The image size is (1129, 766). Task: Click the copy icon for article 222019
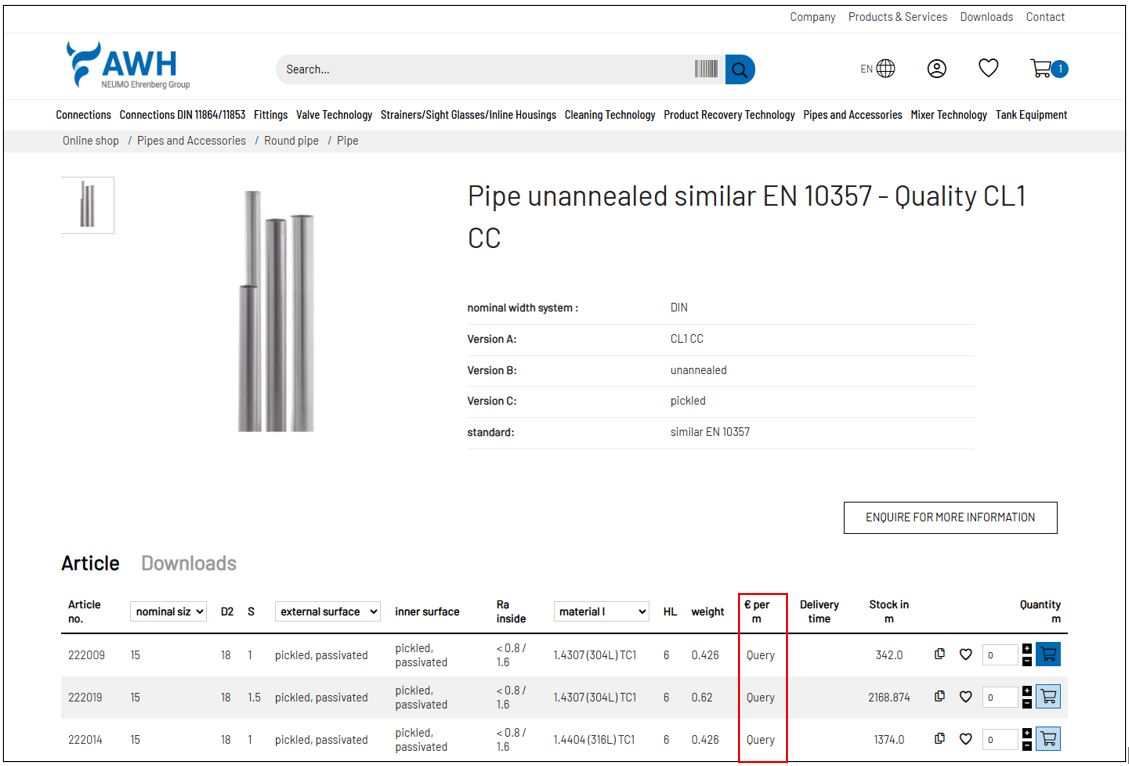point(940,697)
